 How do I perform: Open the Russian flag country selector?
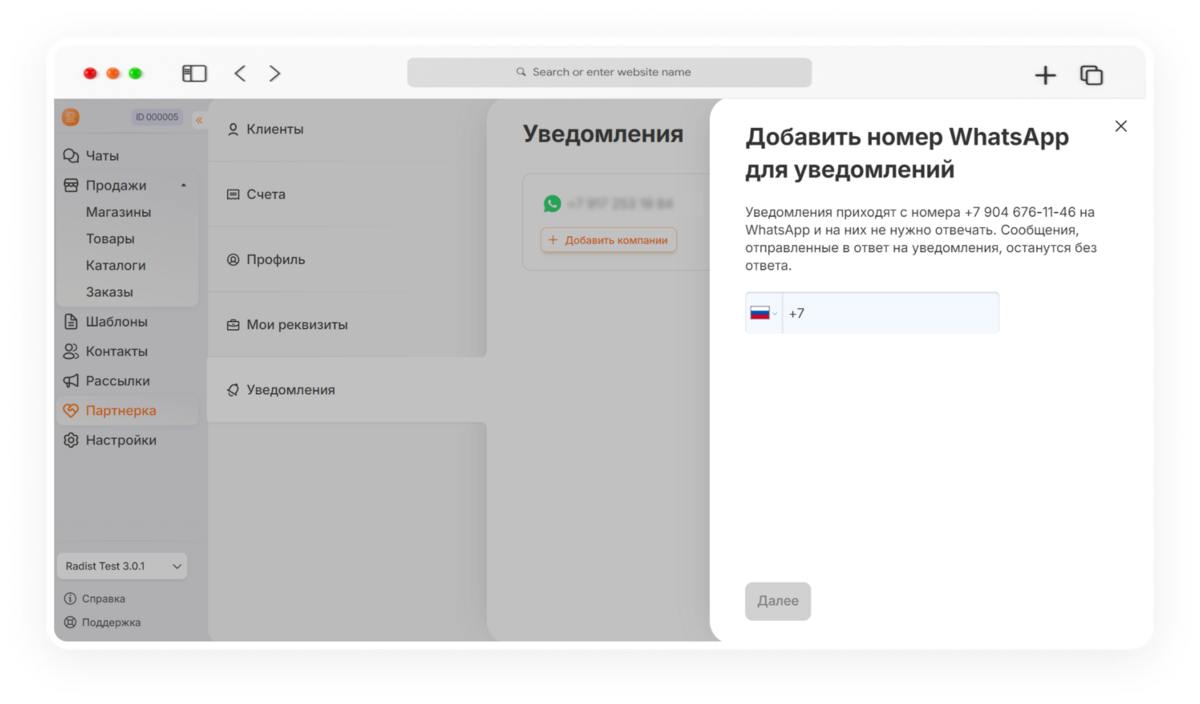[x=764, y=313]
